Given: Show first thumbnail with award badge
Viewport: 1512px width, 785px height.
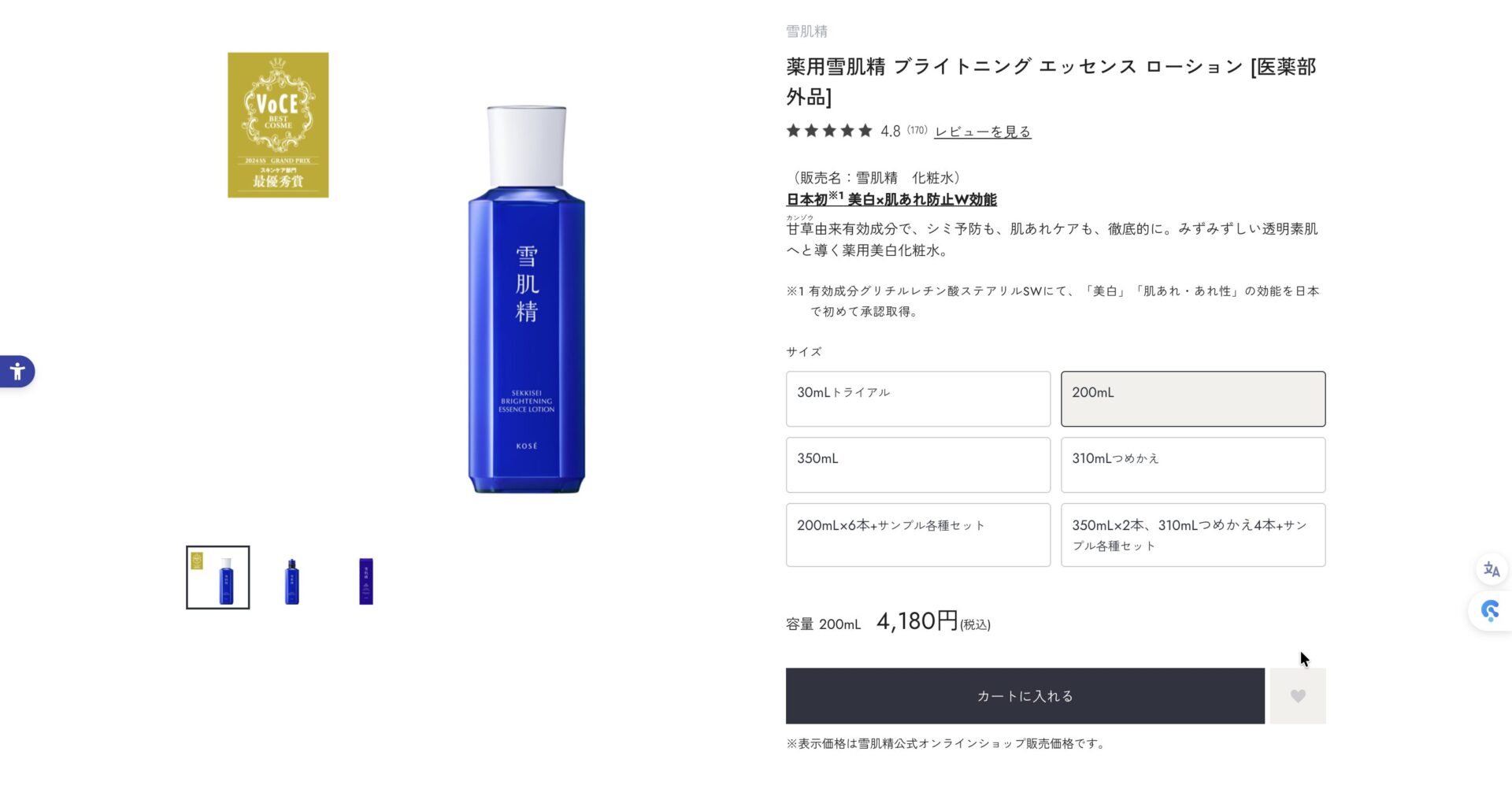Looking at the screenshot, I should coord(218,577).
